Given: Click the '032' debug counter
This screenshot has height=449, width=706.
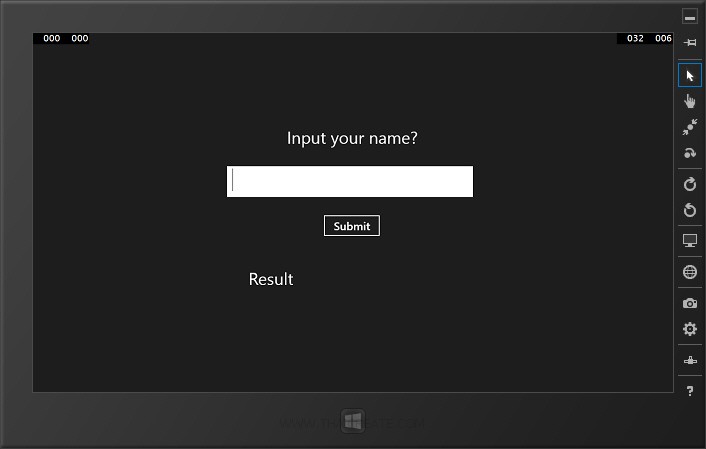Looking at the screenshot, I should coord(635,38).
